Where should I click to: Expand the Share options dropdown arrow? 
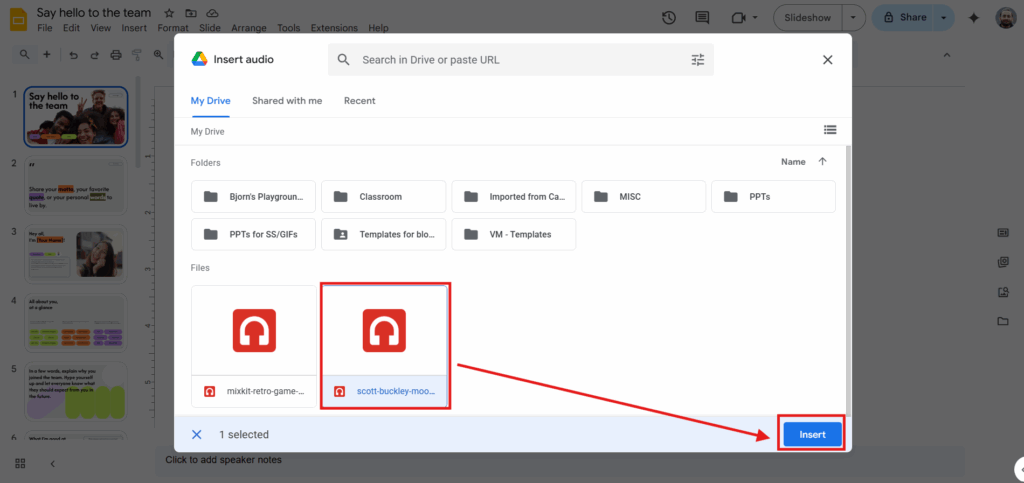click(x=944, y=18)
